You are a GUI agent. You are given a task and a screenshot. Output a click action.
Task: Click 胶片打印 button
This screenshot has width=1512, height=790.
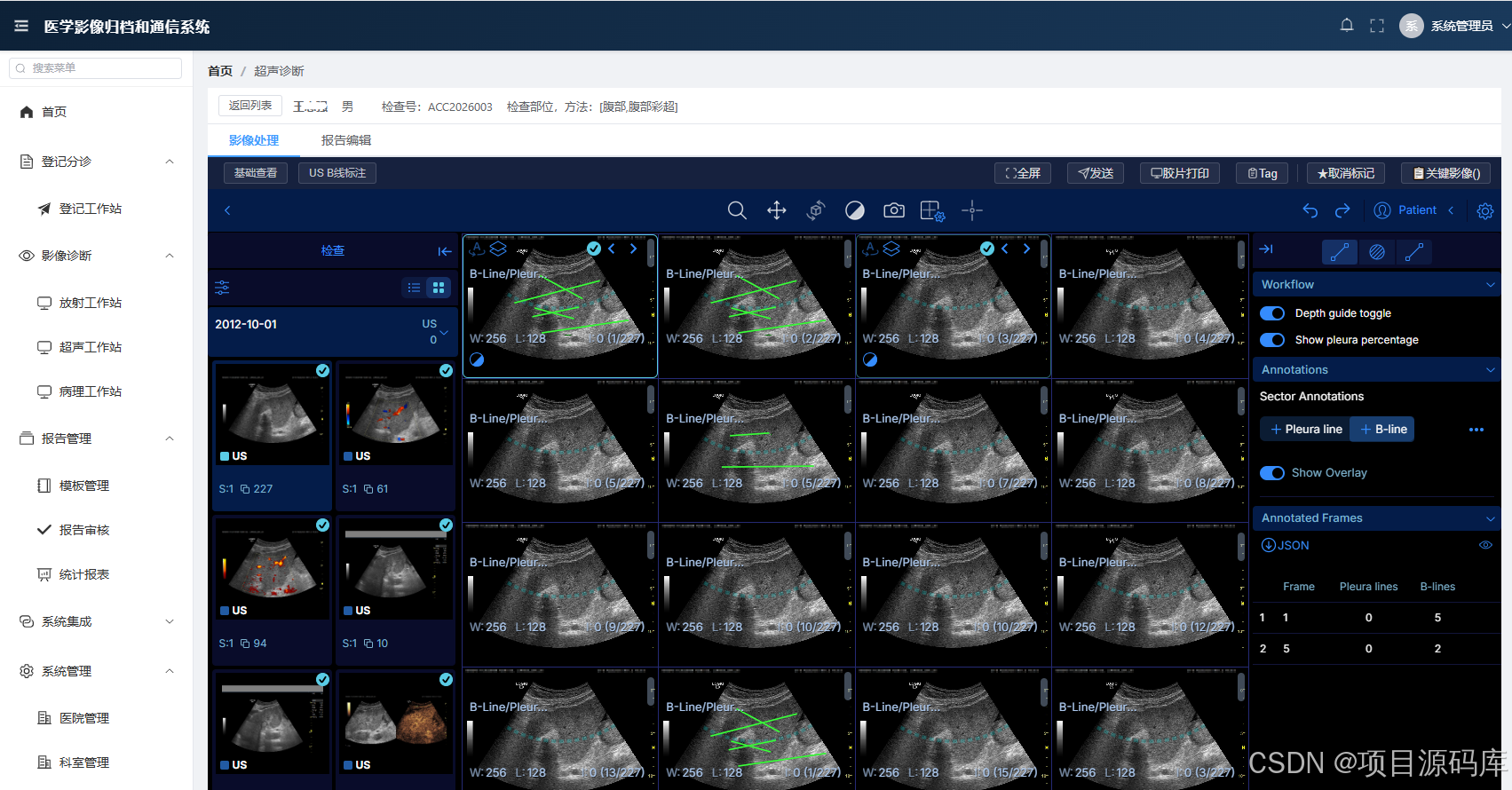(1180, 173)
